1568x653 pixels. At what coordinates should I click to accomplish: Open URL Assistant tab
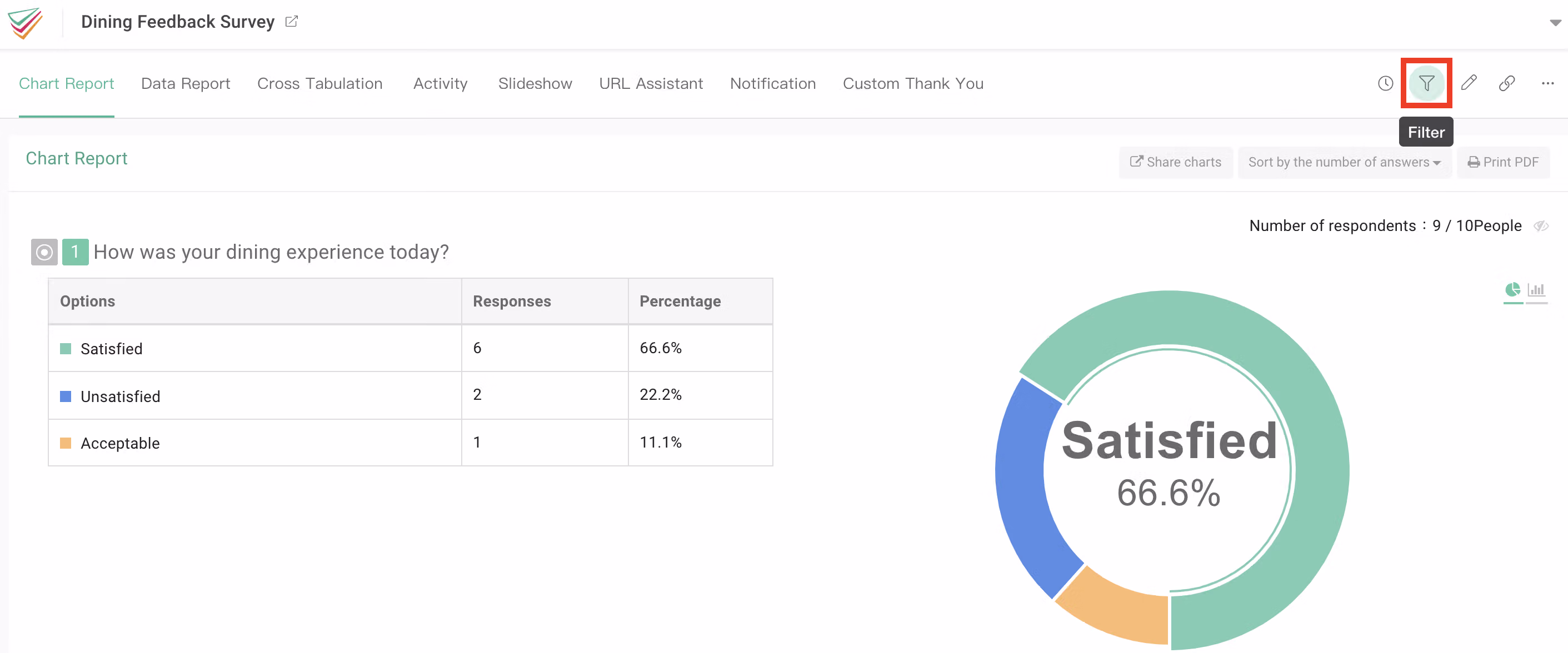(x=651, y=83)
